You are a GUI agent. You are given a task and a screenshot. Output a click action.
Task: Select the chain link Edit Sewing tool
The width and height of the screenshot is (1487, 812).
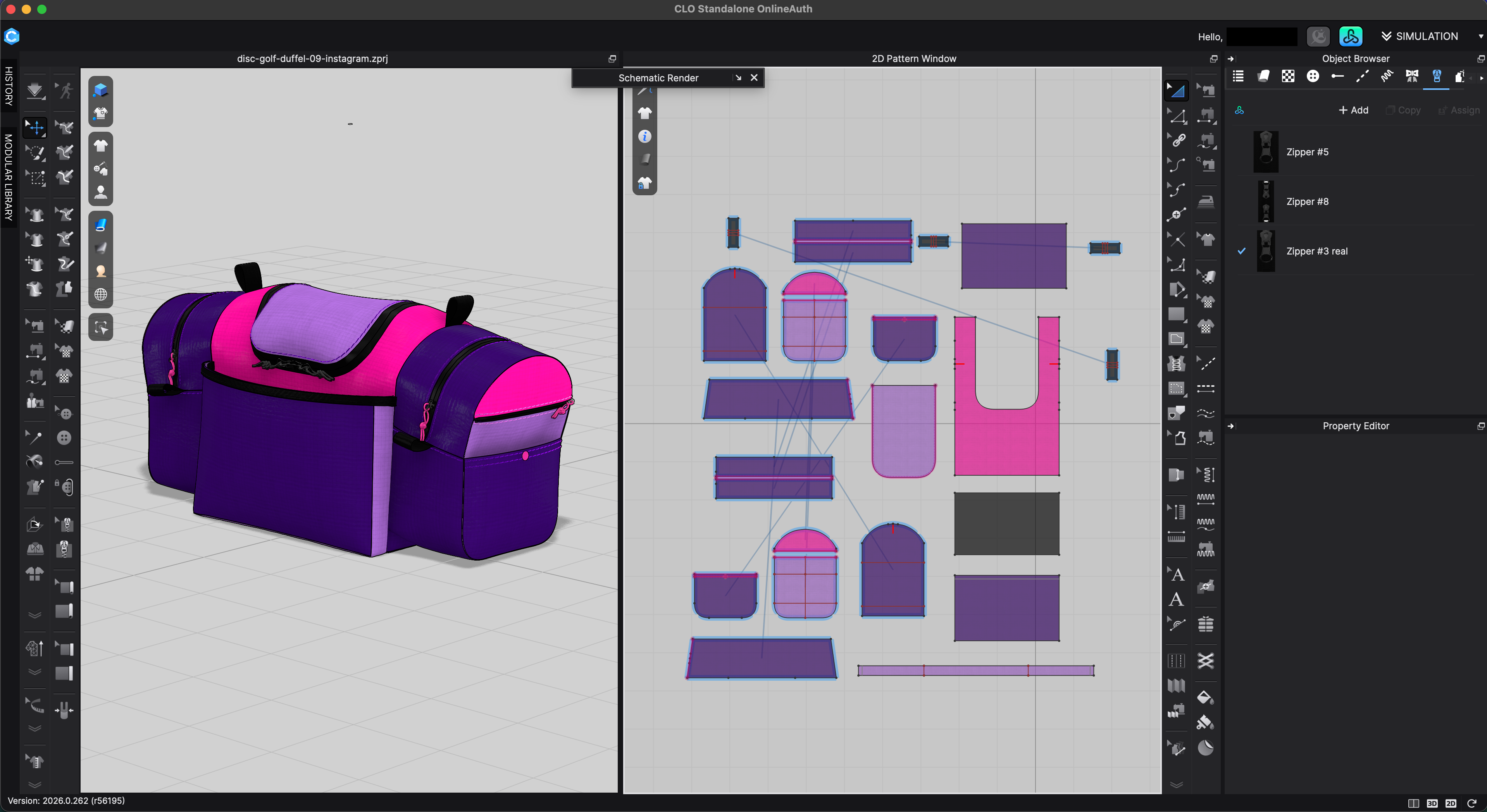[x=1177, y=140]
